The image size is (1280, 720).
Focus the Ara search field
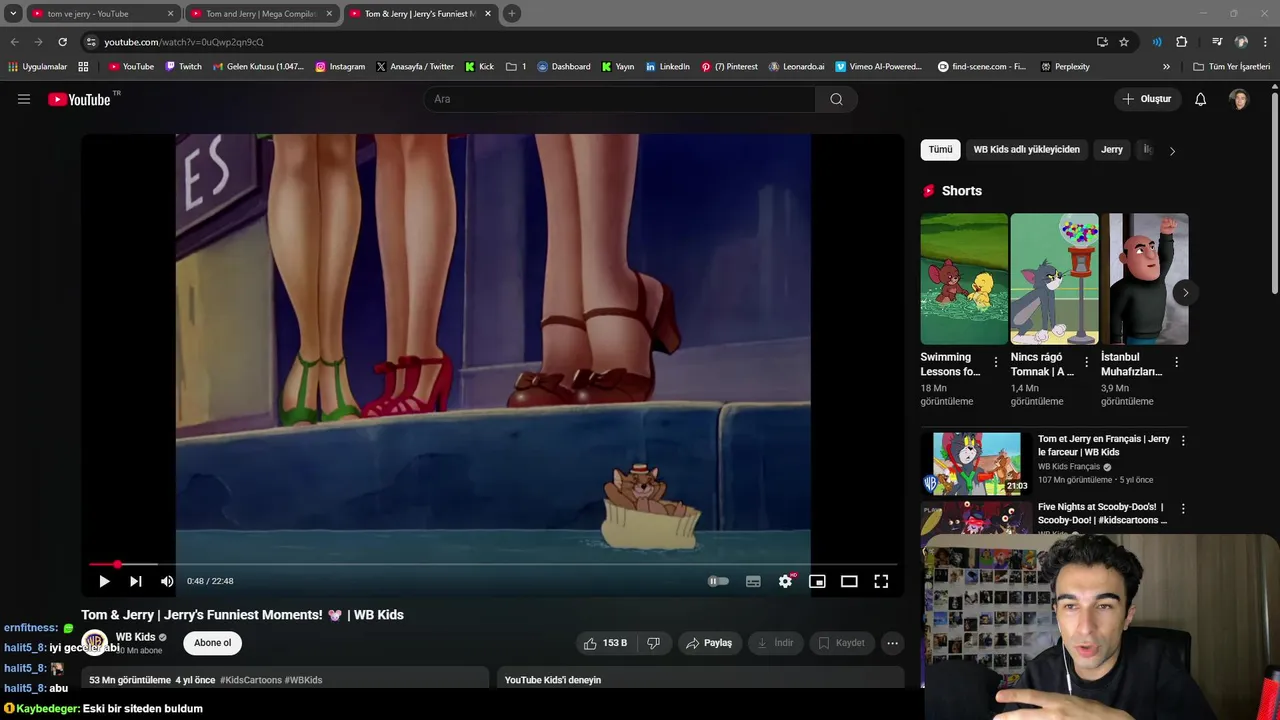pyautogui.click(x=620, y=99)
